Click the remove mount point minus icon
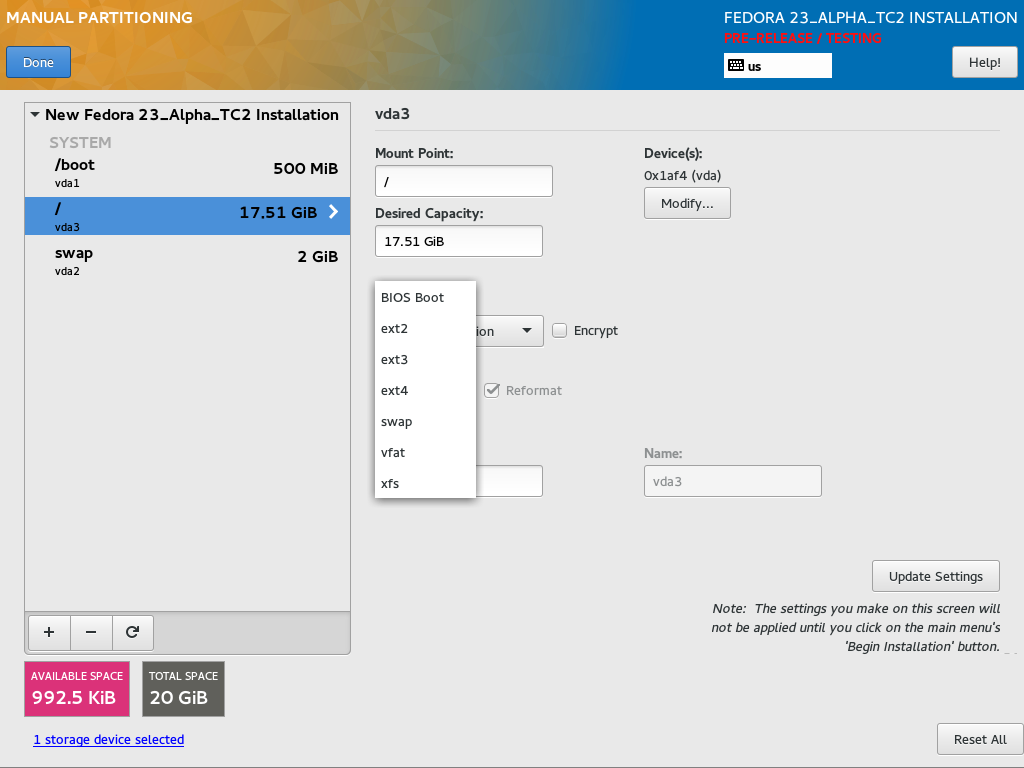 point(91,632)
